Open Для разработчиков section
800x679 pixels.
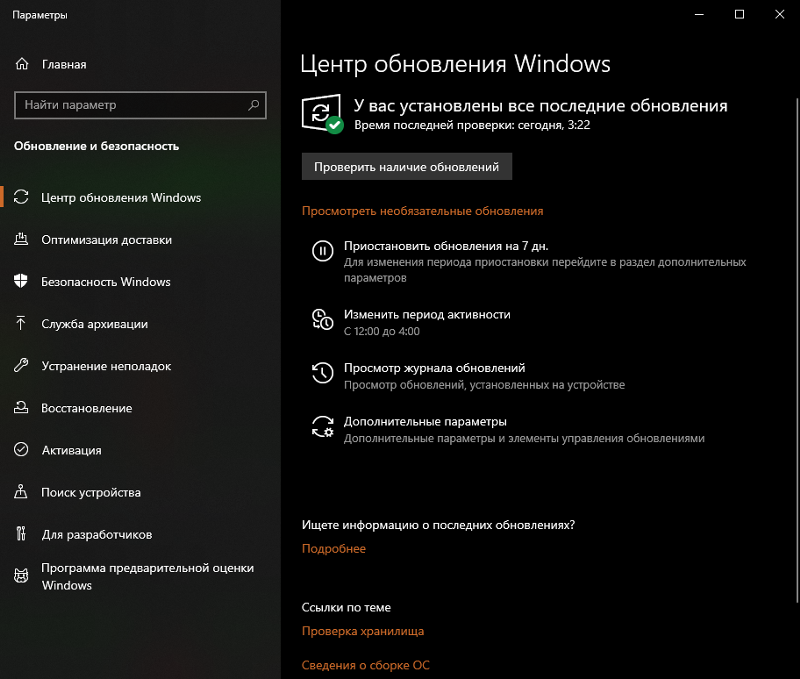pyautogui.click(x=97, y=534)
